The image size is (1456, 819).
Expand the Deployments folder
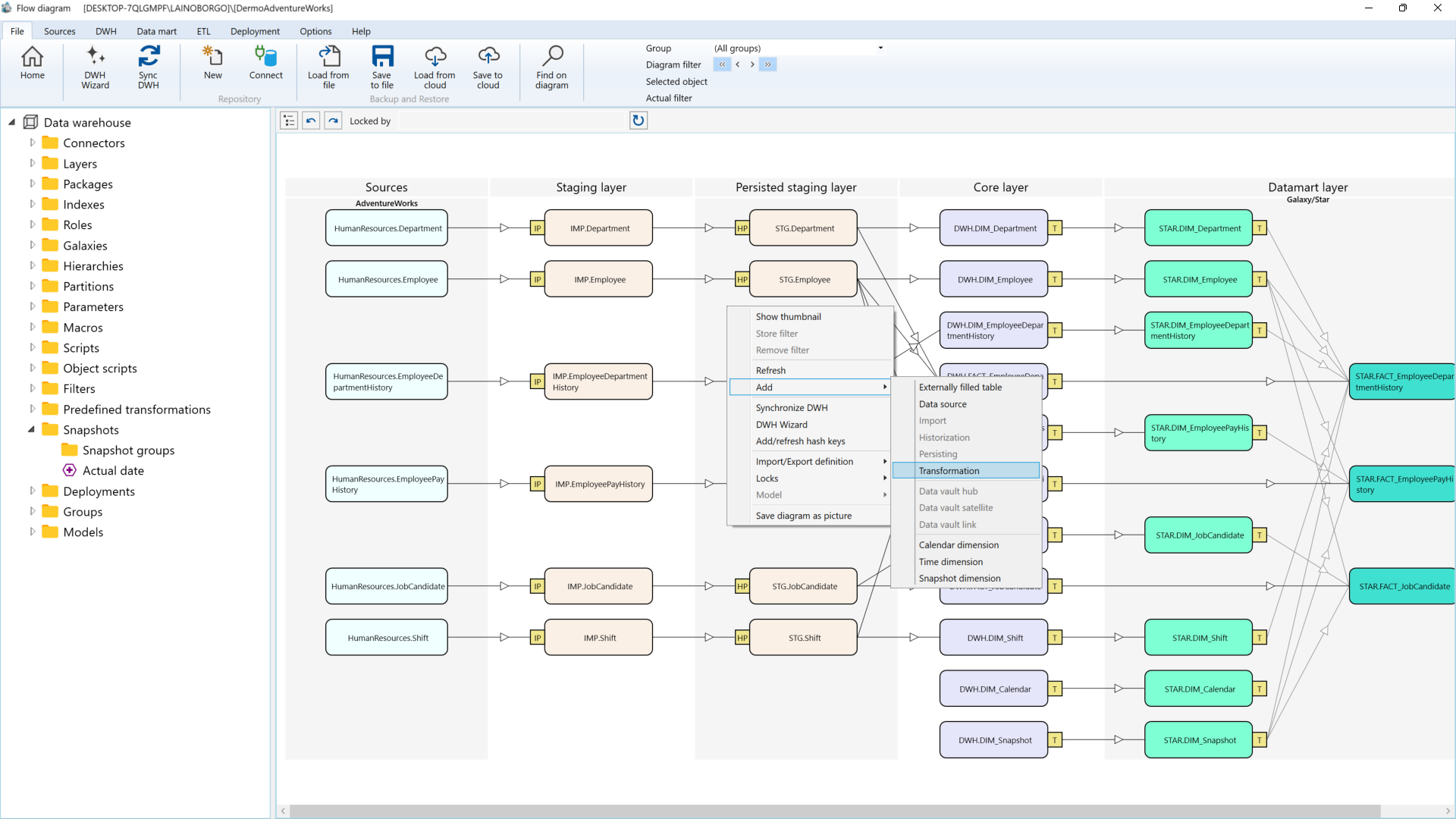(33, 491)
